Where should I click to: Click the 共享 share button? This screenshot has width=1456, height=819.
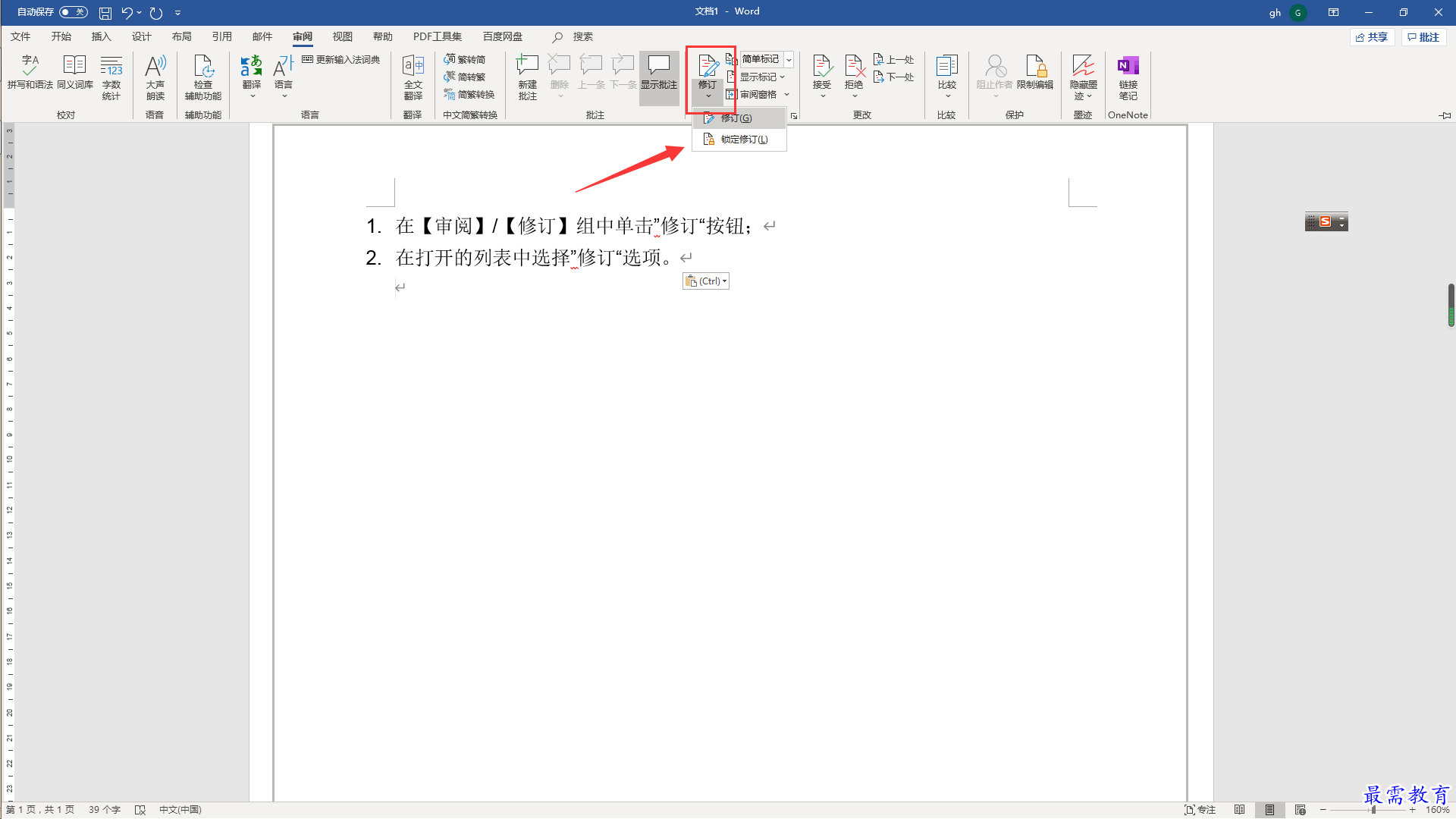point(1372,37)
